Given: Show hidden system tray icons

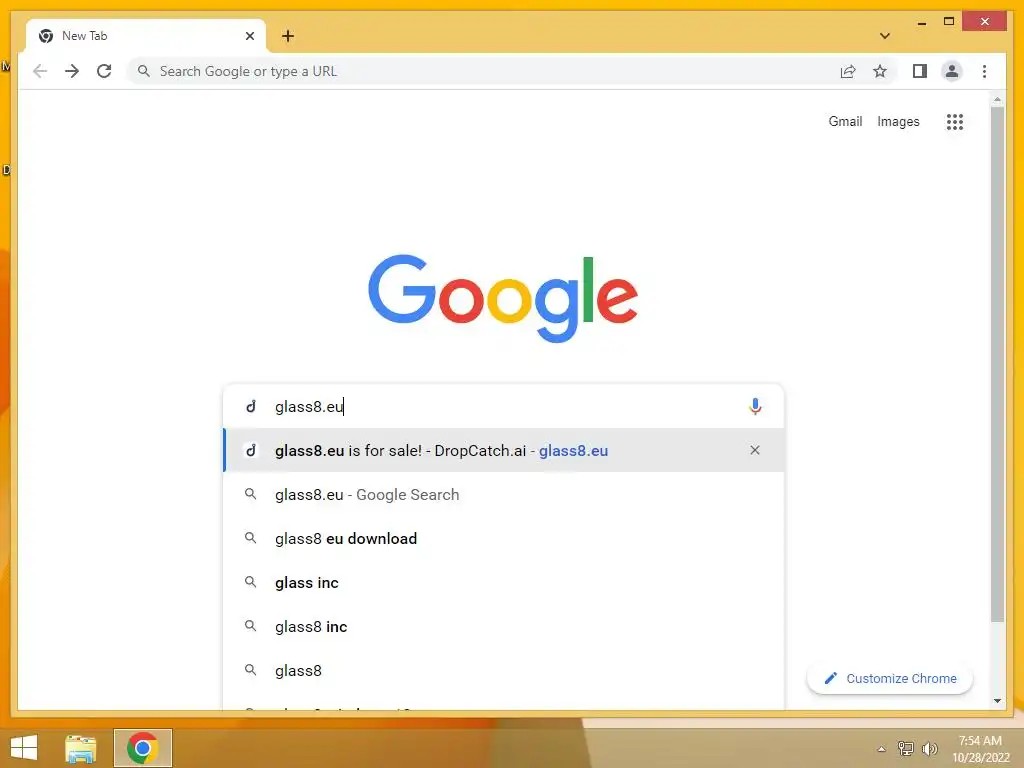Looking at the screenshot, I should click(881, 749).
